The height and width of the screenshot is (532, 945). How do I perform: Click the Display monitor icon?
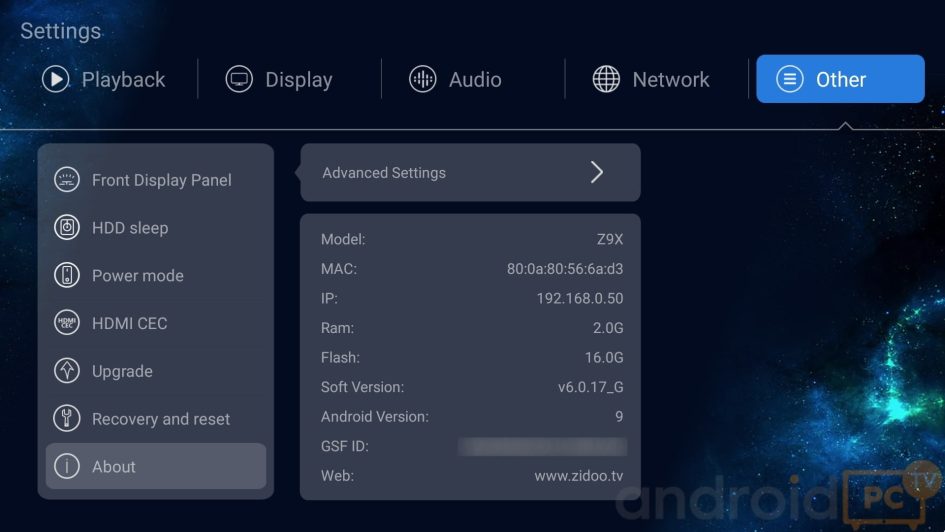click(x=239, y=79)
